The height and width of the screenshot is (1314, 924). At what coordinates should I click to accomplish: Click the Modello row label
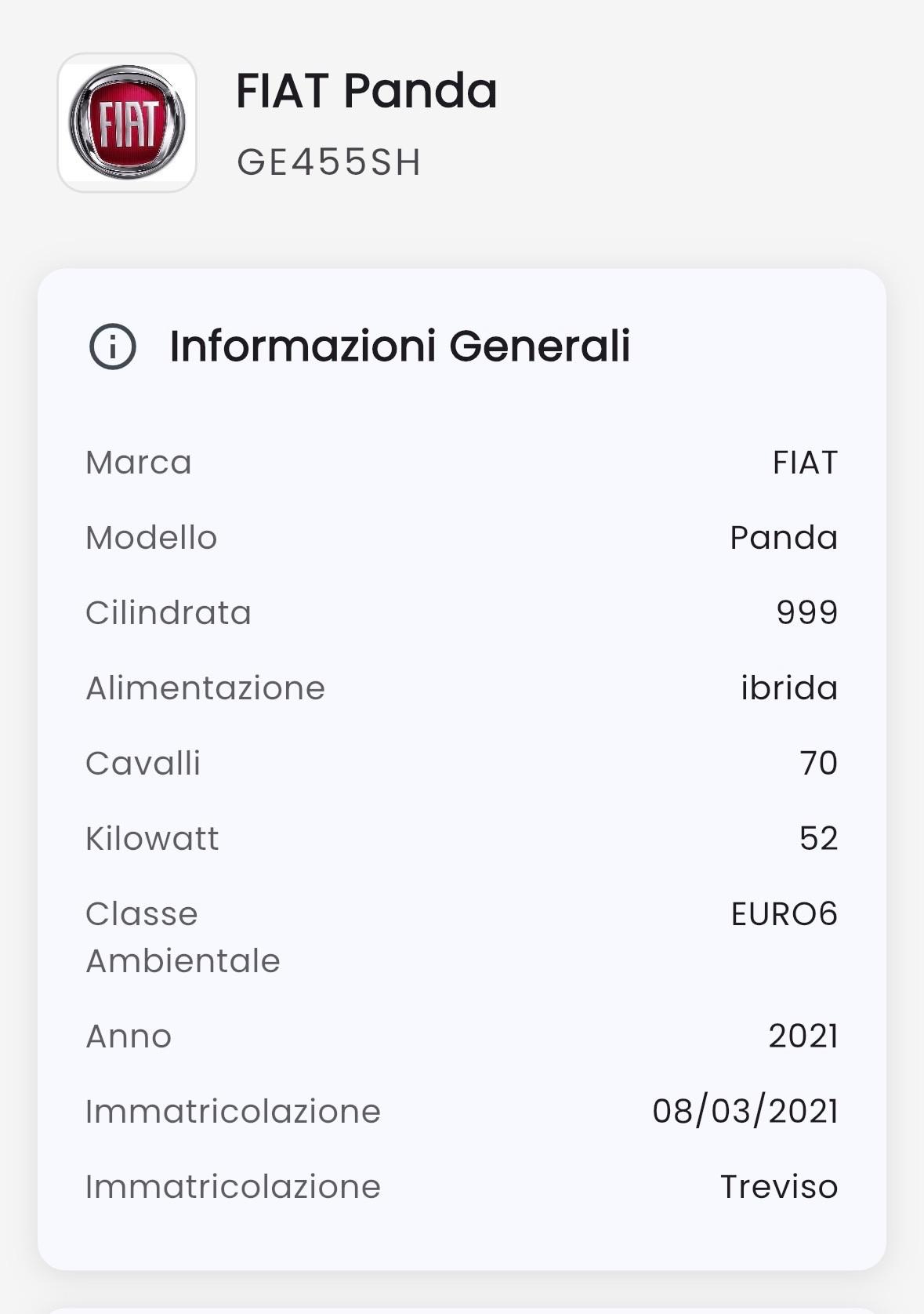(x=151, y=538)
